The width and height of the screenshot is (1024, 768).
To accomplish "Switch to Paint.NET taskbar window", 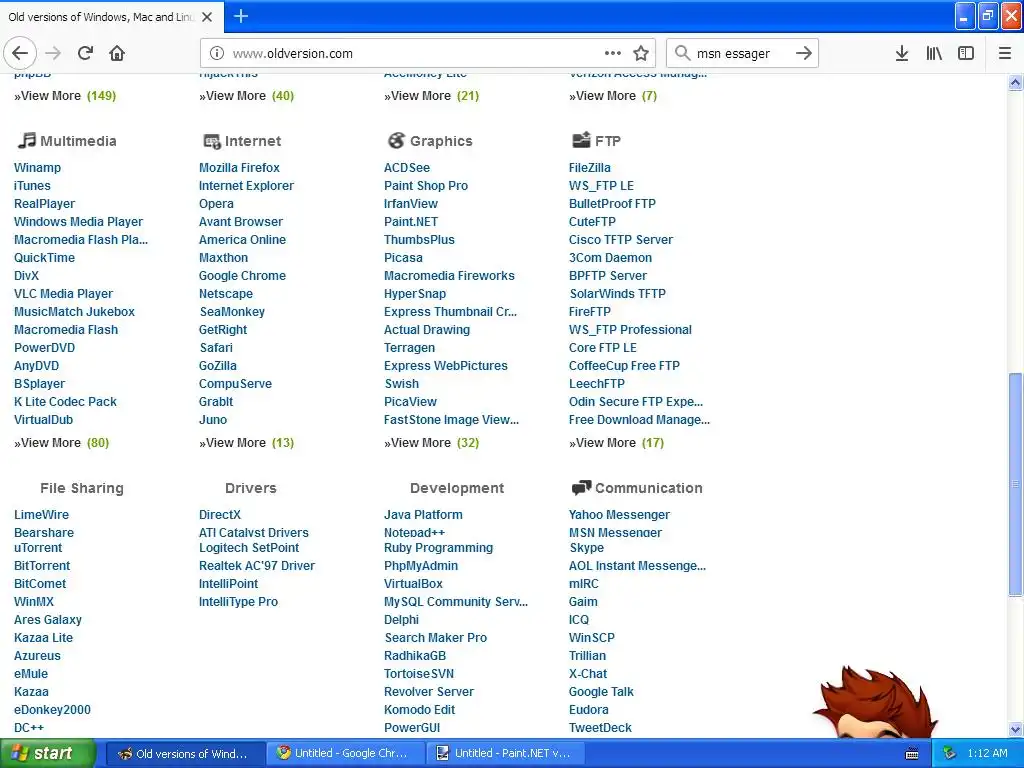I will 507,754.
